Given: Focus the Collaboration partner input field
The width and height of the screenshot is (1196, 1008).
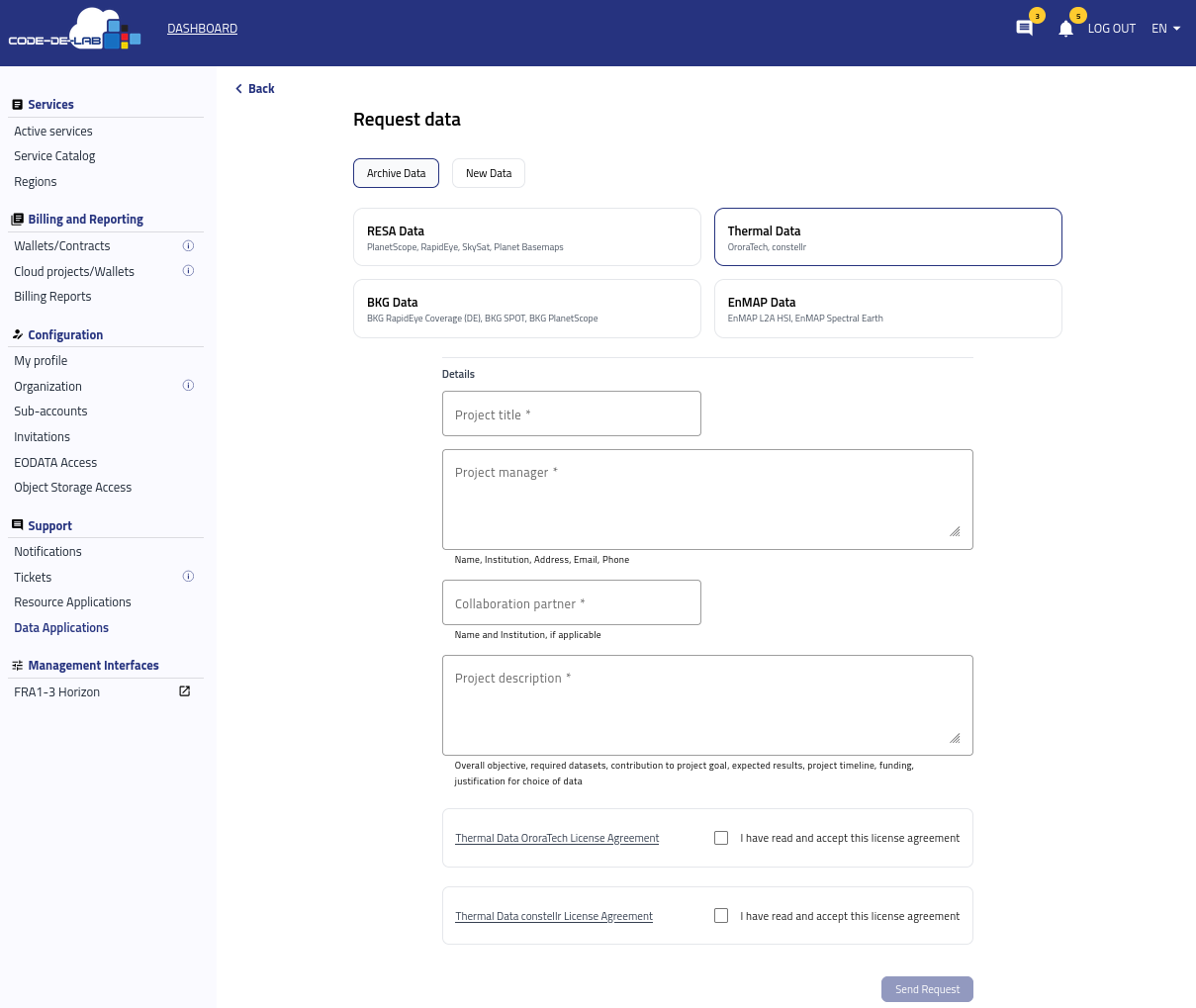Looking at the screenshot, I should tap(572, 602).
